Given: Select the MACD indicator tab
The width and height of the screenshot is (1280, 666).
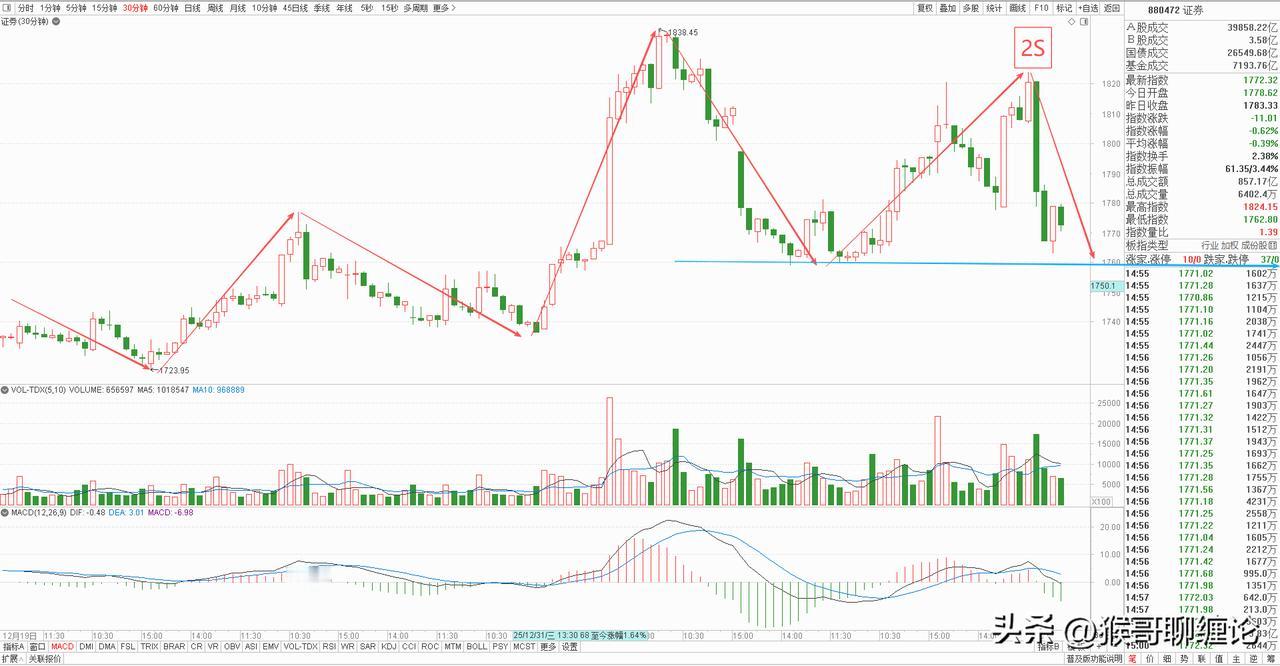Looking at the screenshot, I should [x=63, y=647].
